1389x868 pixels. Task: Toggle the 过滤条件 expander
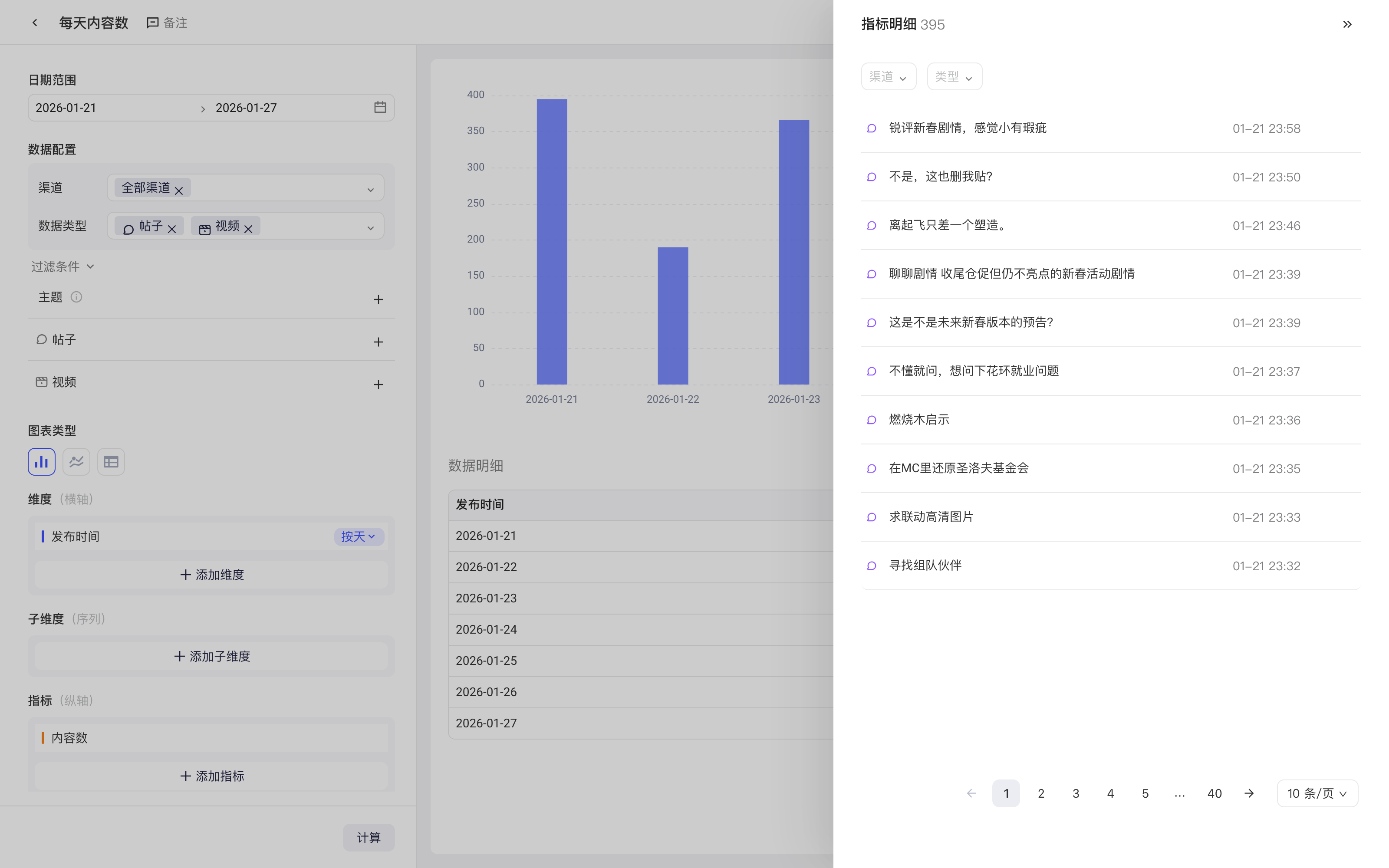(63, 266)
